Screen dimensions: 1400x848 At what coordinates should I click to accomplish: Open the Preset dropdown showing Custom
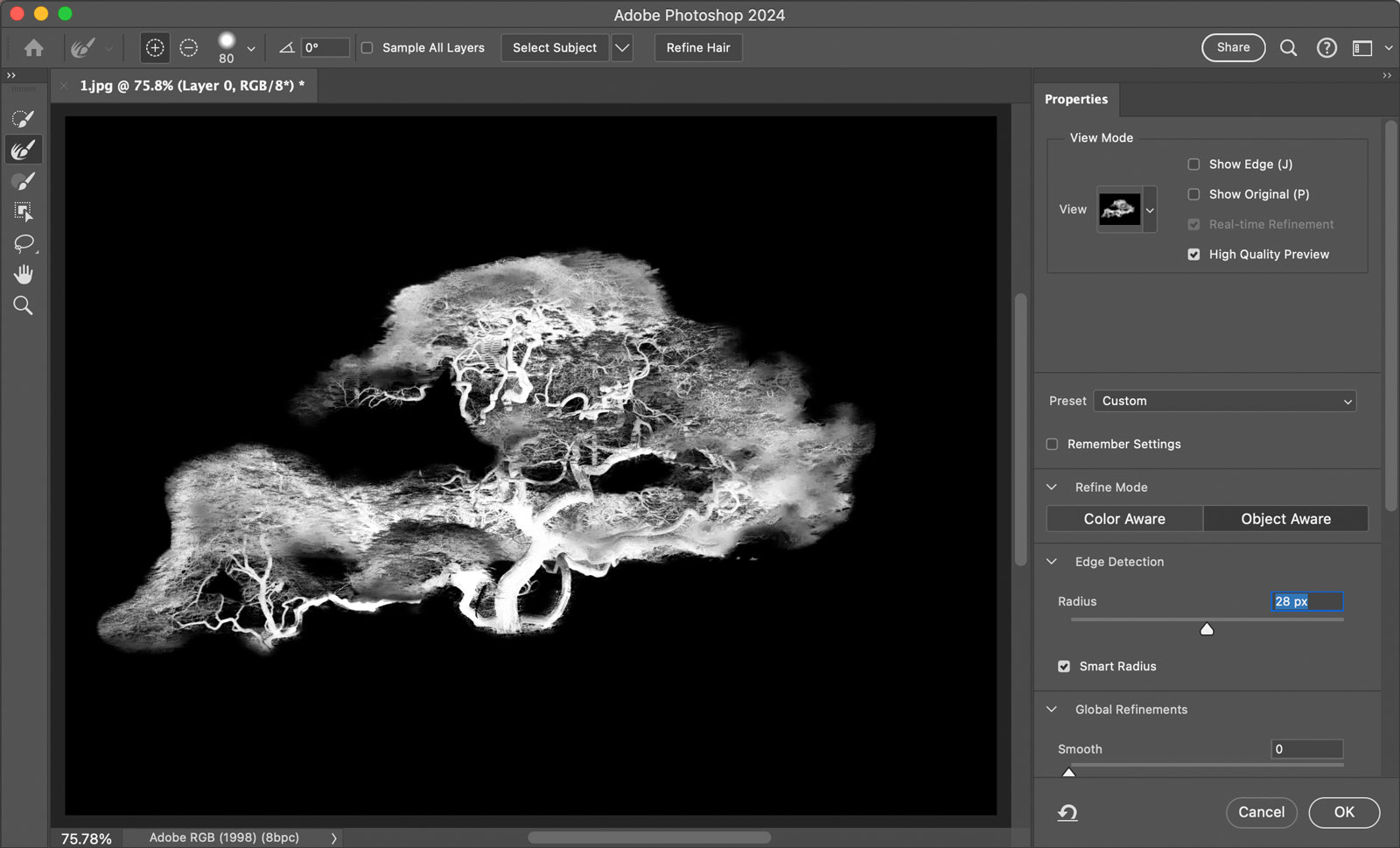(x=1224, y=401)
